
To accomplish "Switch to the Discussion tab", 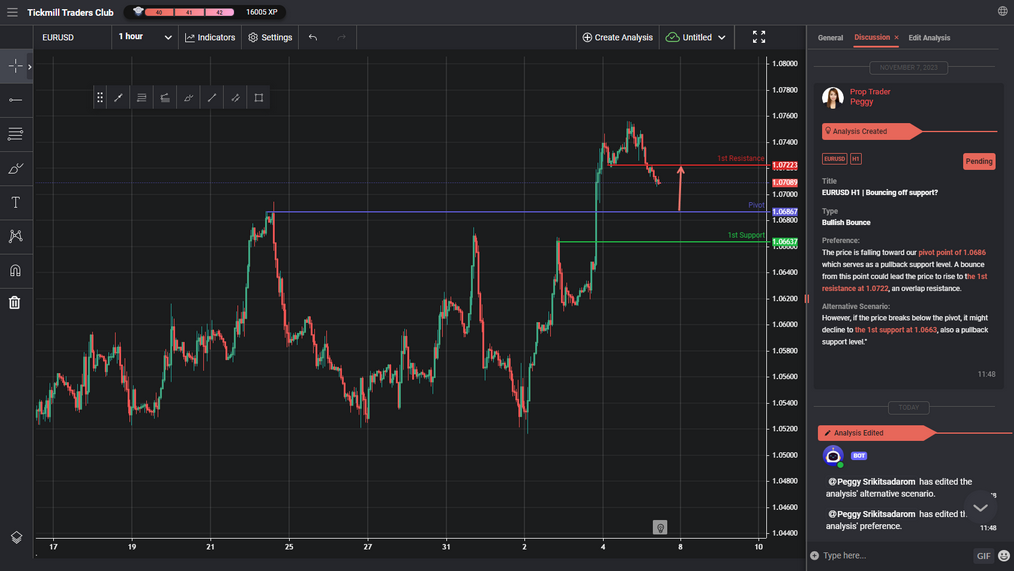I will pyautogui.click(x=872, y=37).
